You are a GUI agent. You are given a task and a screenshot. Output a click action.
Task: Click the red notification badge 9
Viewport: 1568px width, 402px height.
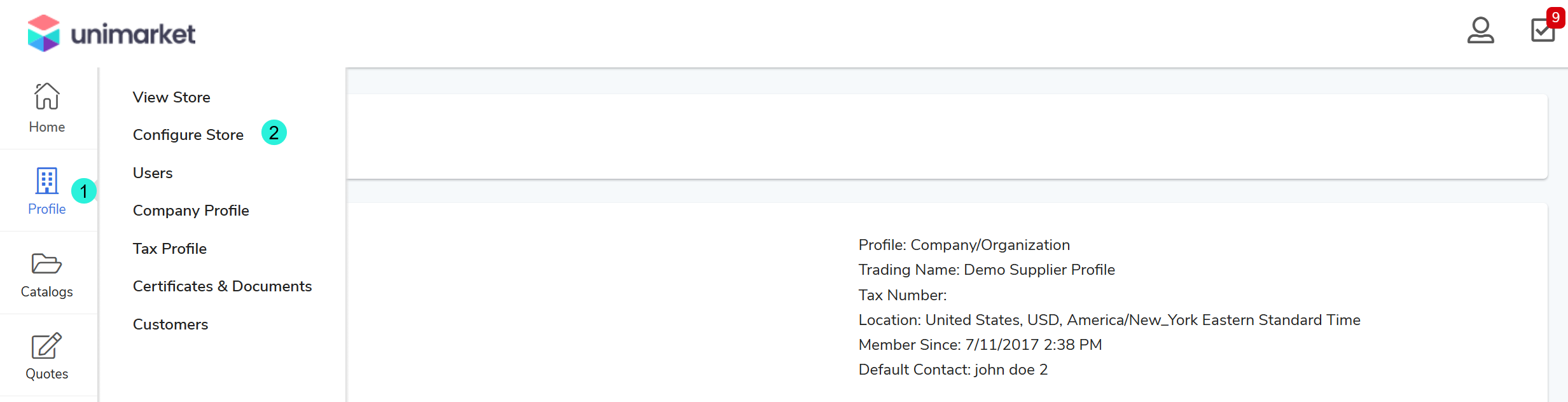coord(1555,17)
